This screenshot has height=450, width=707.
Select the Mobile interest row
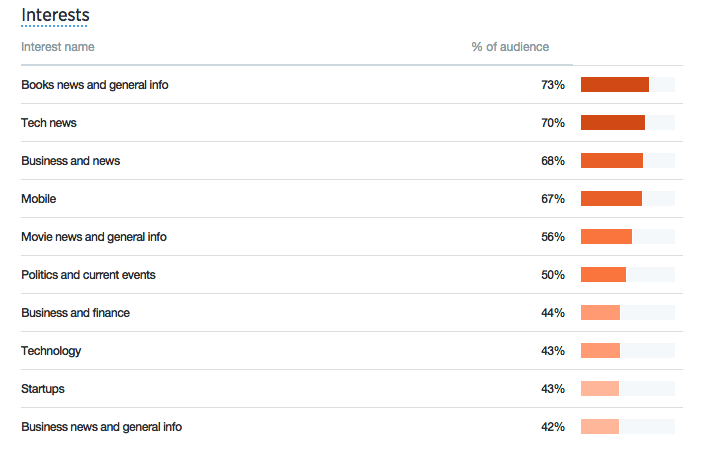coord(39,199)
